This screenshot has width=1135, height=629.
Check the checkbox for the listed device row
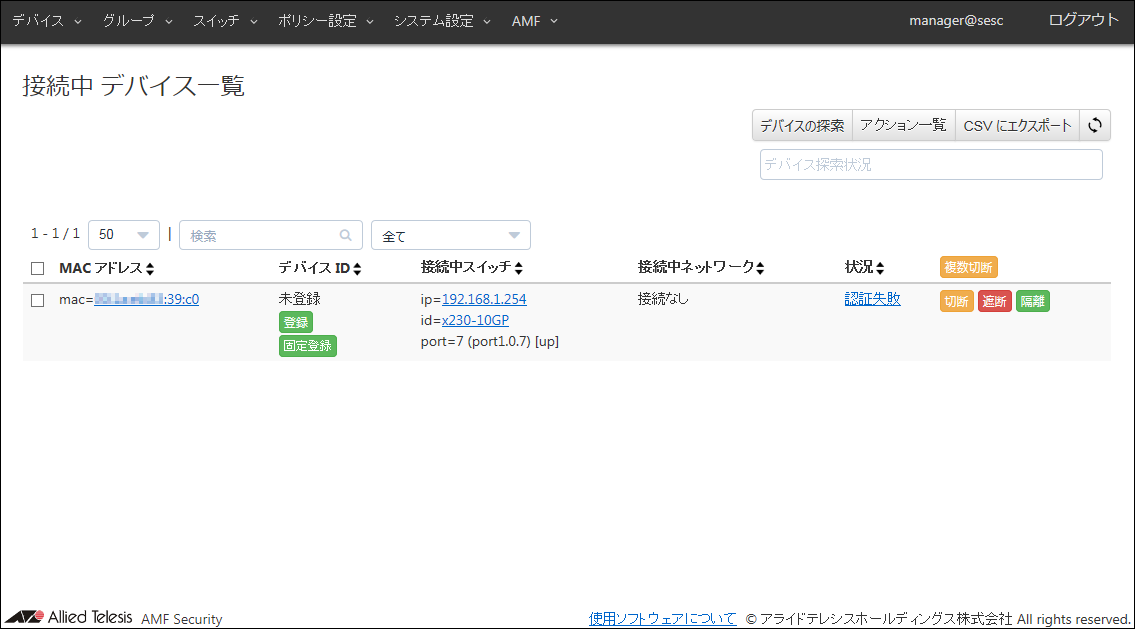(36, 298)
